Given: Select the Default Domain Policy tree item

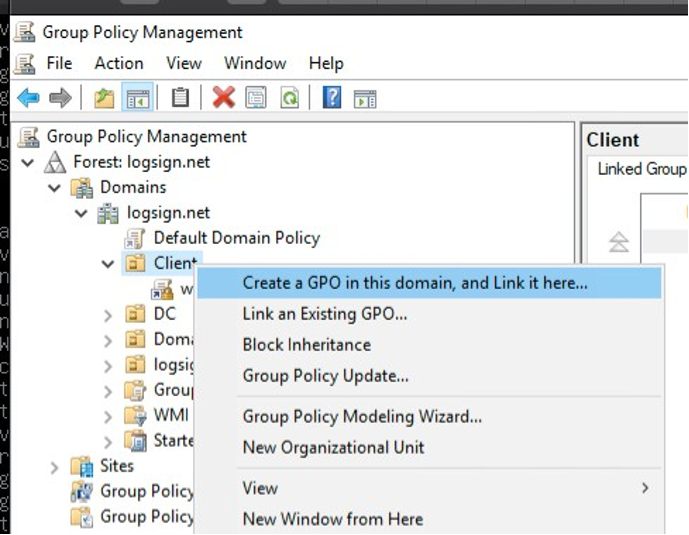Looking at the screenshot, I should click(237, 238).
